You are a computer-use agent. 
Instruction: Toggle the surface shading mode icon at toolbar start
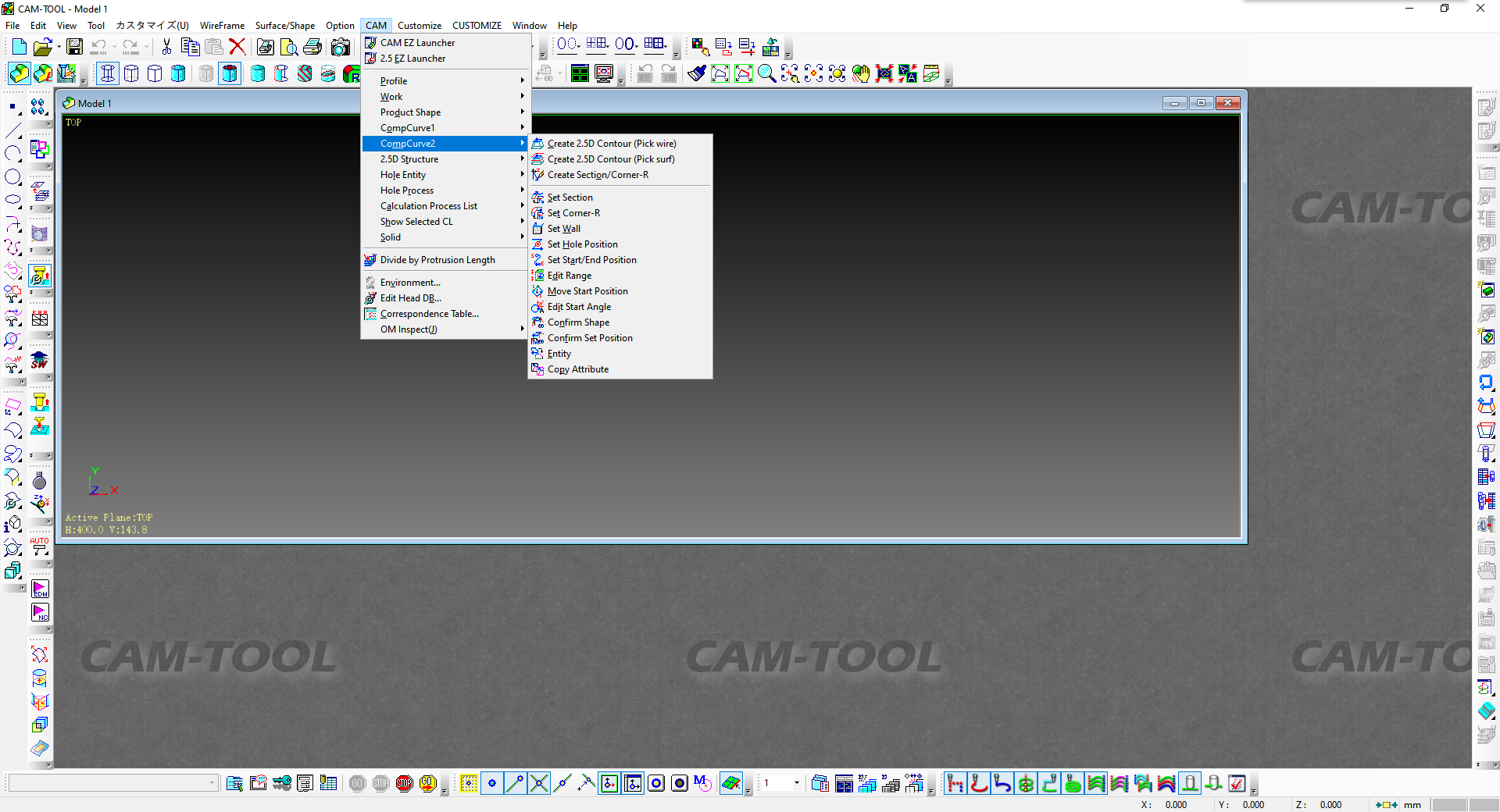[19, 73]
